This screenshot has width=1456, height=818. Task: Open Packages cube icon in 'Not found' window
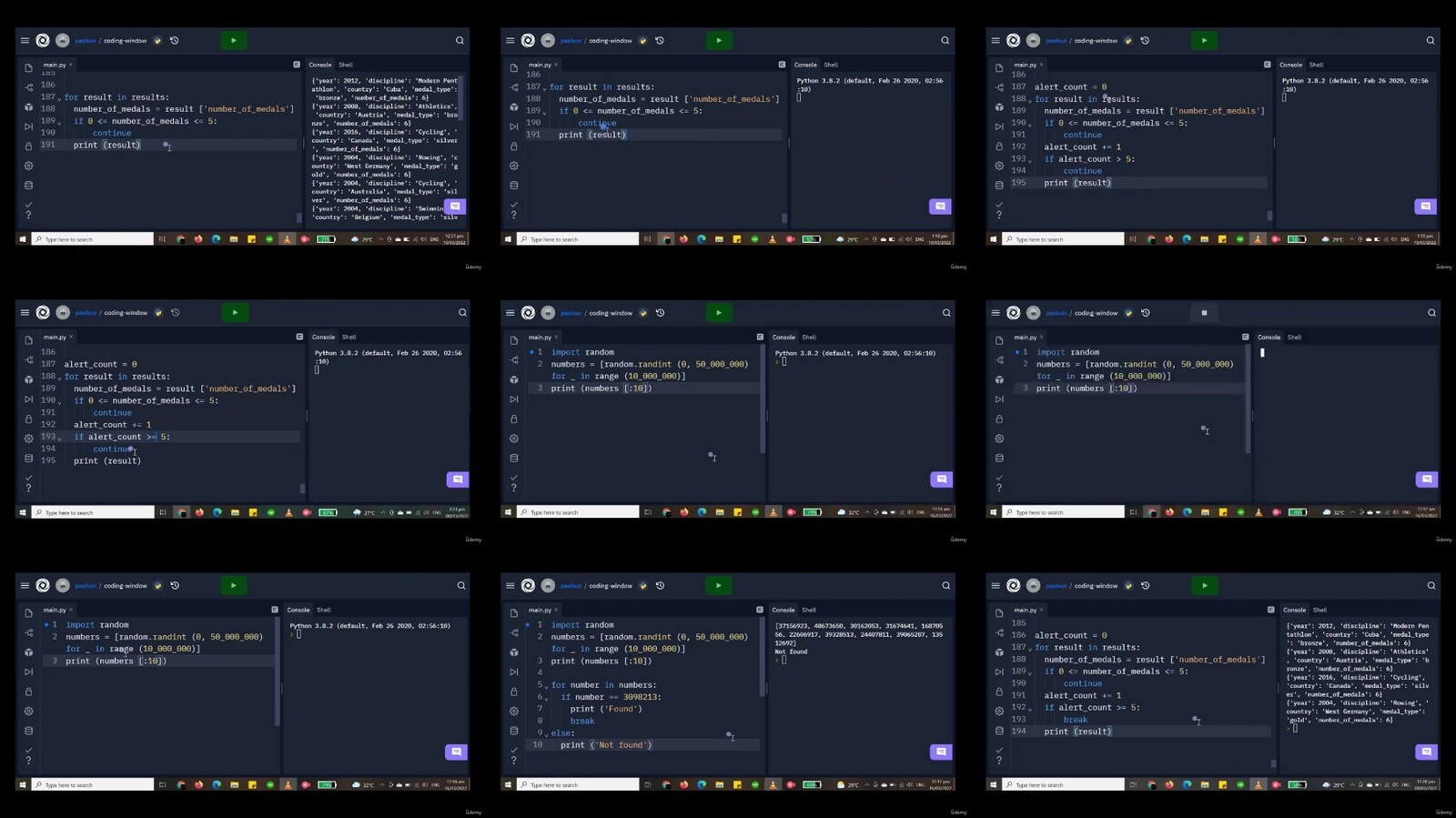click(x=514, y=652)
